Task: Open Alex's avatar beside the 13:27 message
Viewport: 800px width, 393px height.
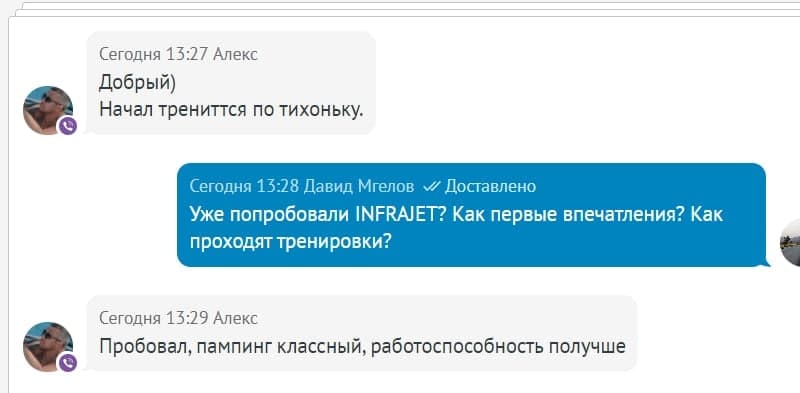Action: [x=47, y=110]
